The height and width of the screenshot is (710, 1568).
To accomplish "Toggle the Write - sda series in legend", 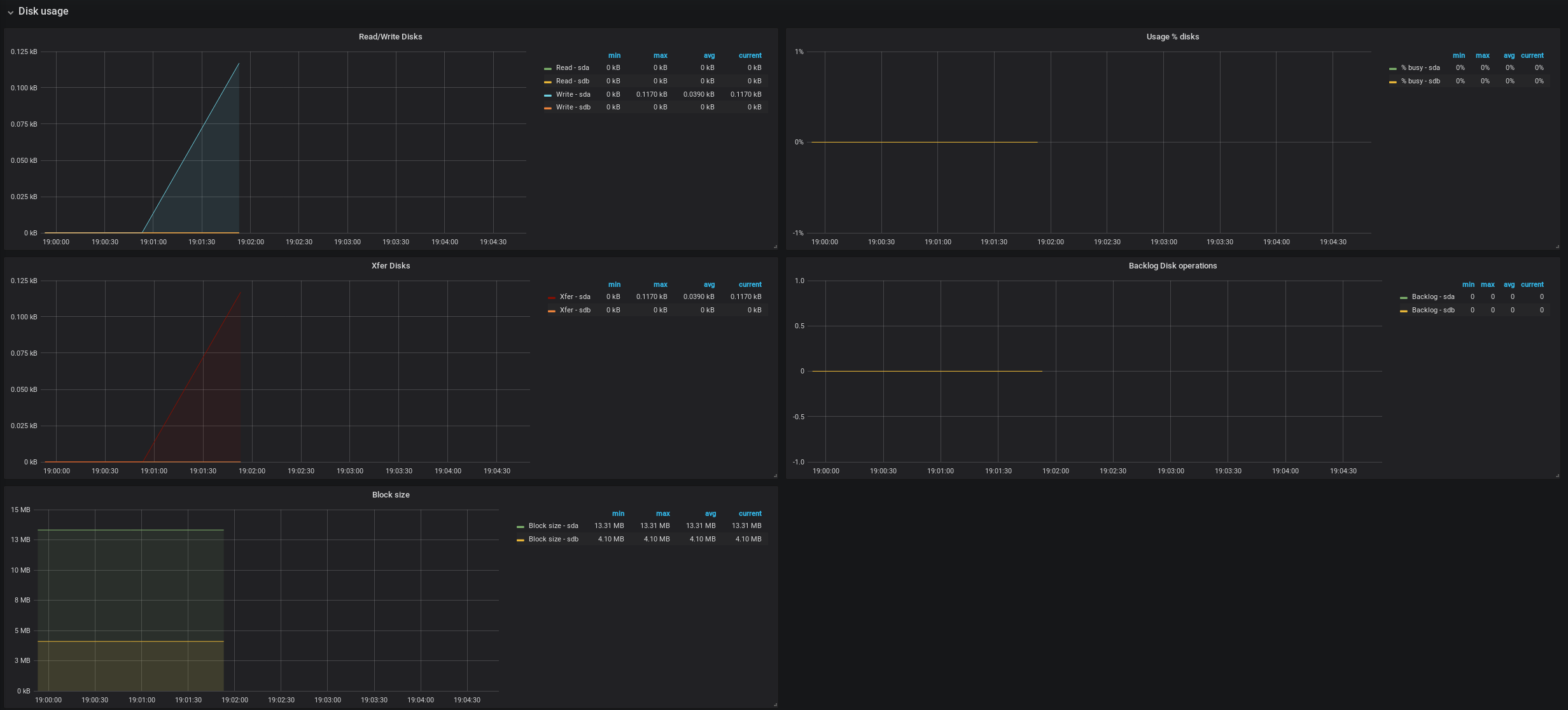I will 573,94.
